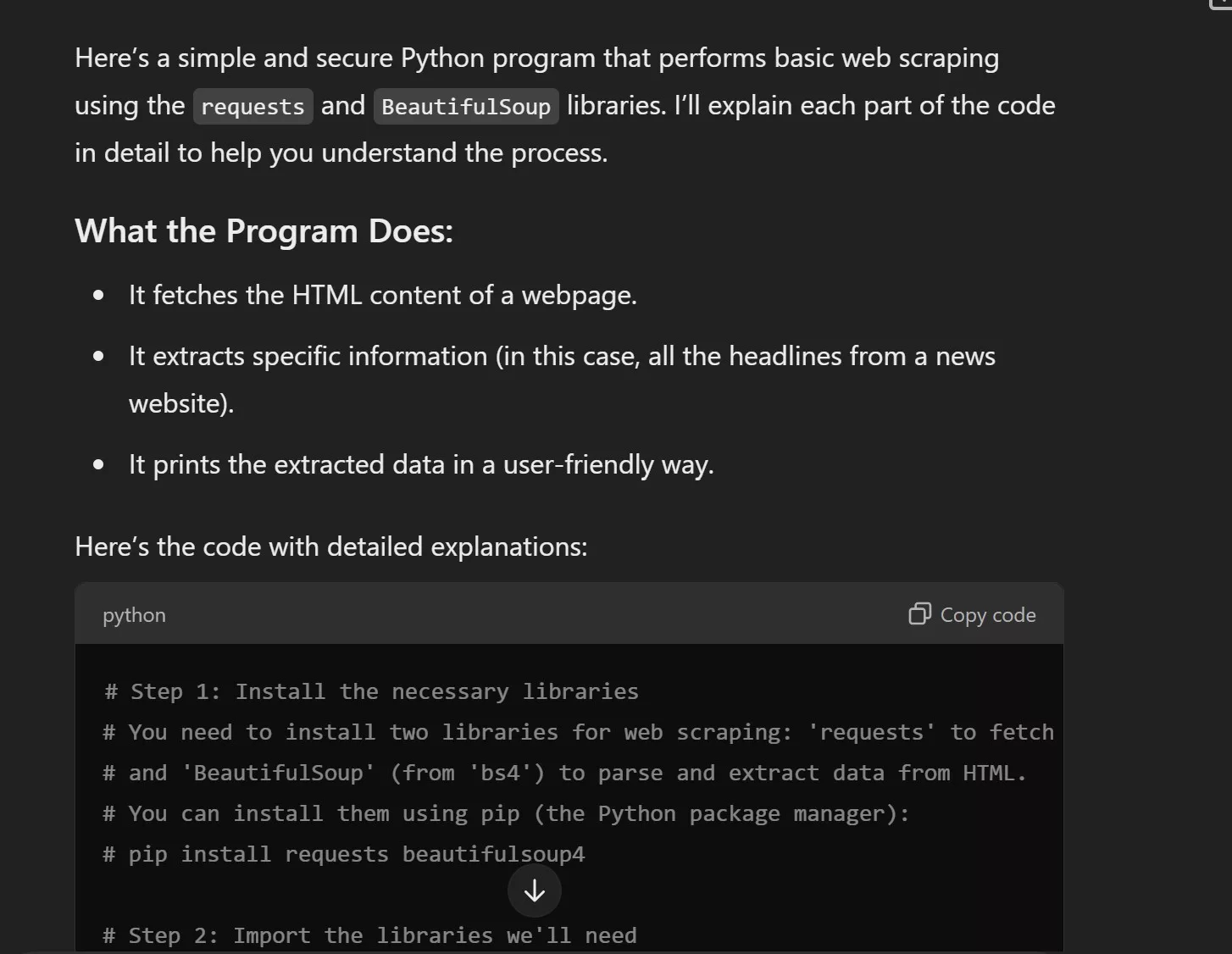Click the partially visible top-right corner icon
1232x954 pixels.
click(x=1220, y=4)
